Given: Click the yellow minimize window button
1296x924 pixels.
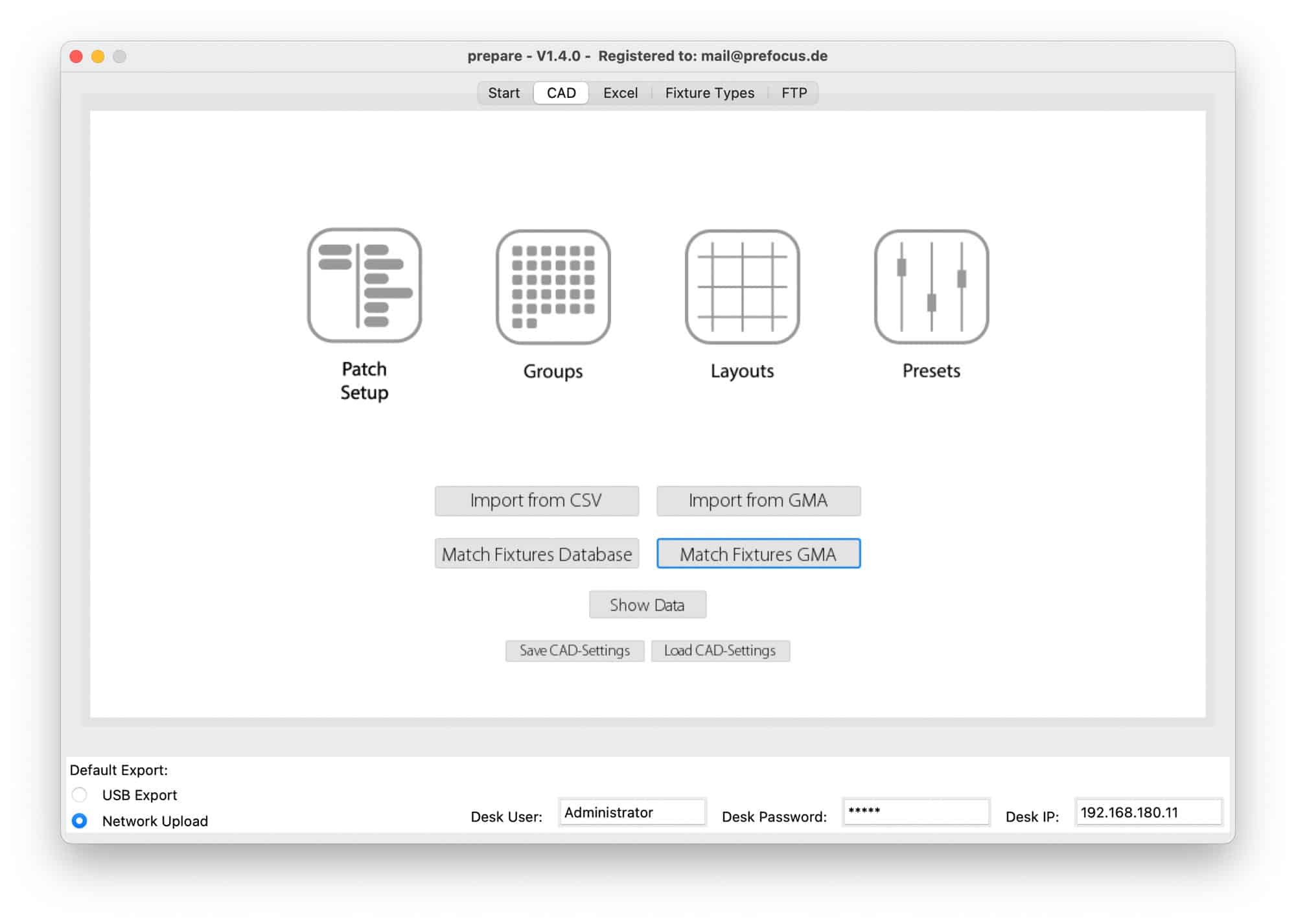Looking at the screenshot, I should (x=98, y=56).
